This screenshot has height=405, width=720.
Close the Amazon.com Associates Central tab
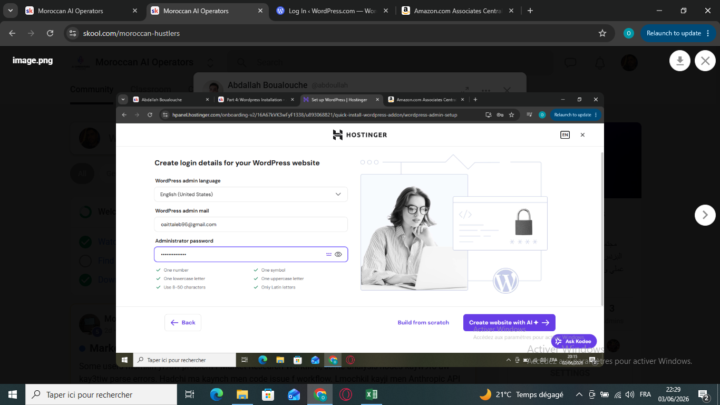coord(511,11)
